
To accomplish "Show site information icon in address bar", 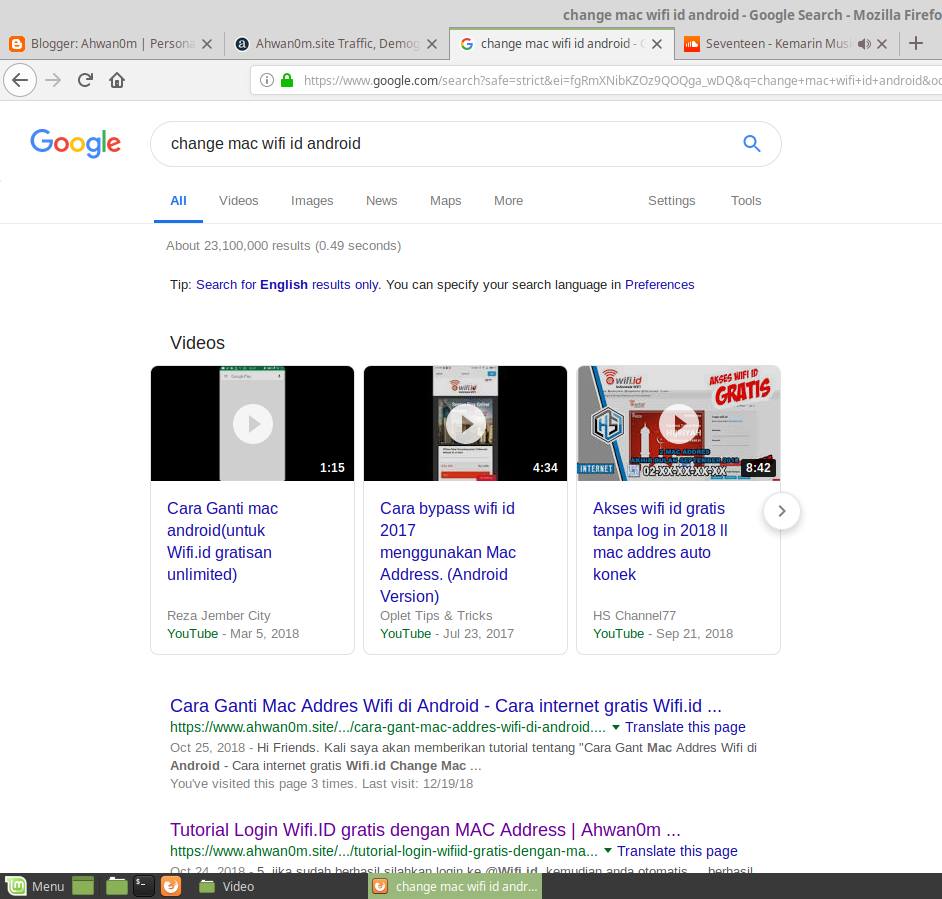I will (x=267, y=80).
